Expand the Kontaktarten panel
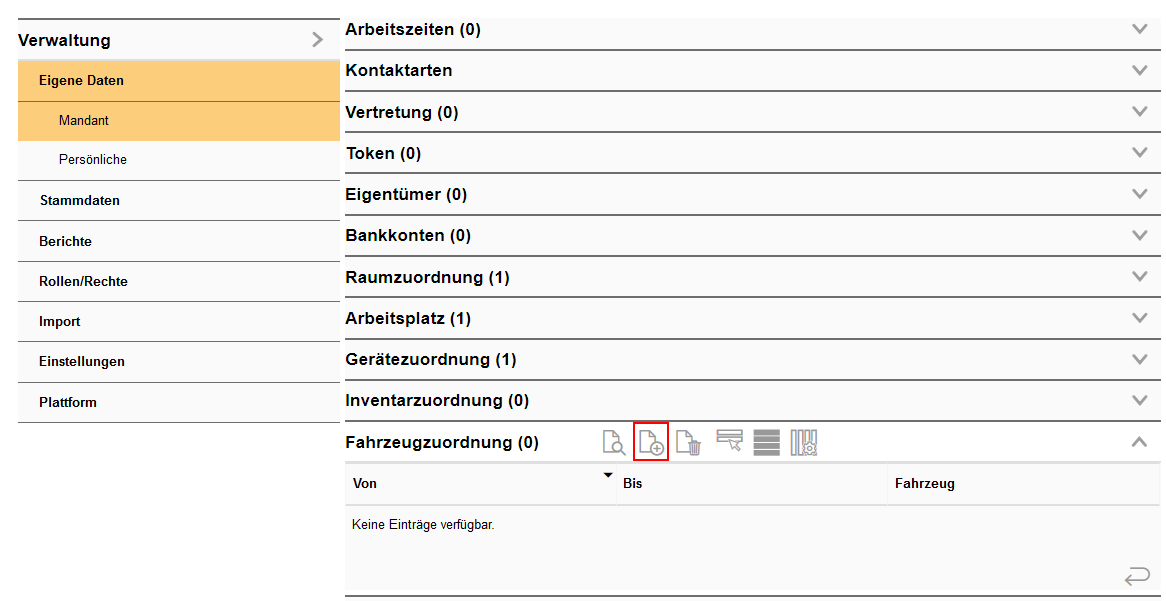This screenshot has width=1166, height=601. 1138,71
